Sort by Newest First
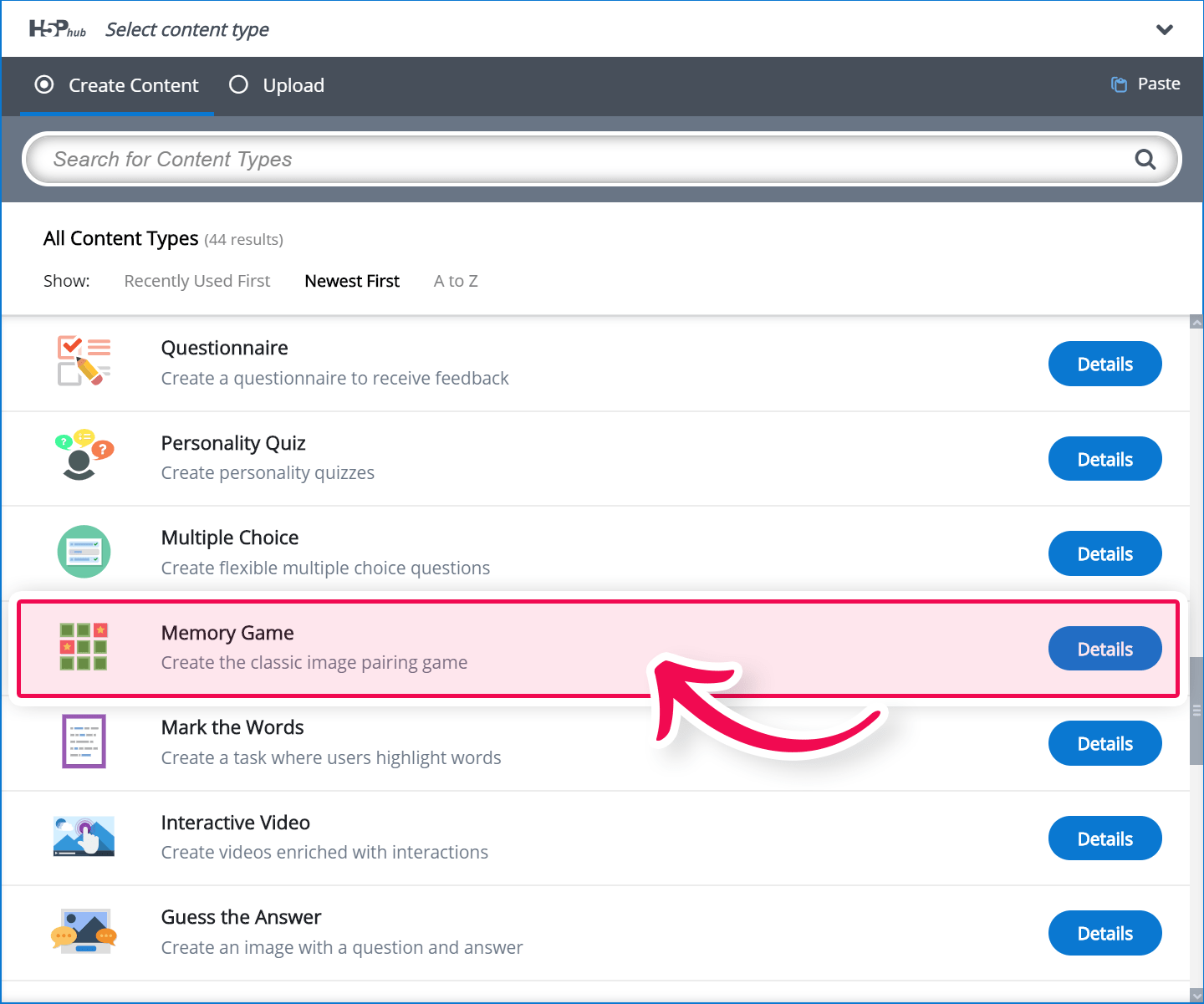The width and height of the screenshot is (1204, 1004). (x=352, y=281)
